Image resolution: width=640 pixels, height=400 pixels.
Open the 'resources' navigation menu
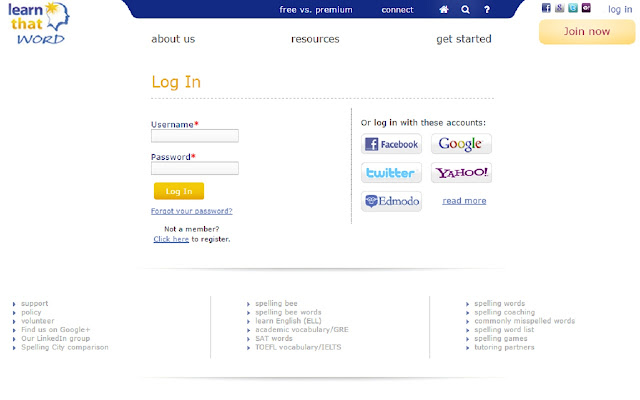tap(315, 39)
